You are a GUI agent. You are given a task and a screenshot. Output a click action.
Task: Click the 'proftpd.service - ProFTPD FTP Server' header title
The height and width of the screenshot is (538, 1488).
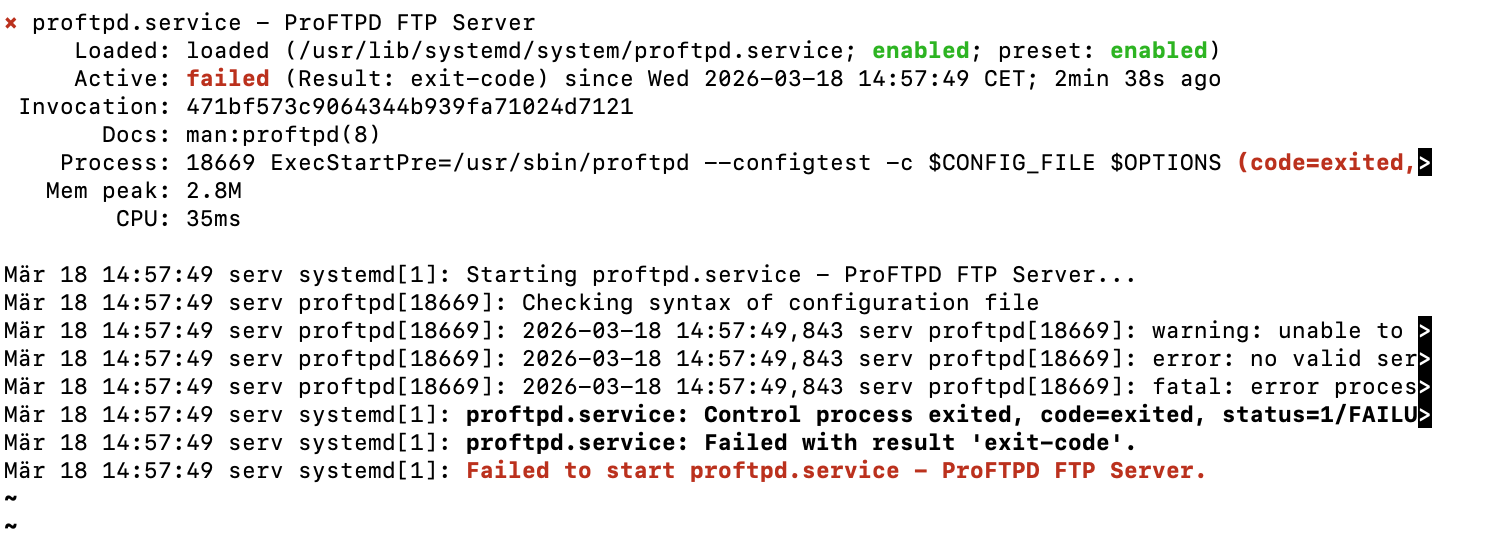[284, 23]
